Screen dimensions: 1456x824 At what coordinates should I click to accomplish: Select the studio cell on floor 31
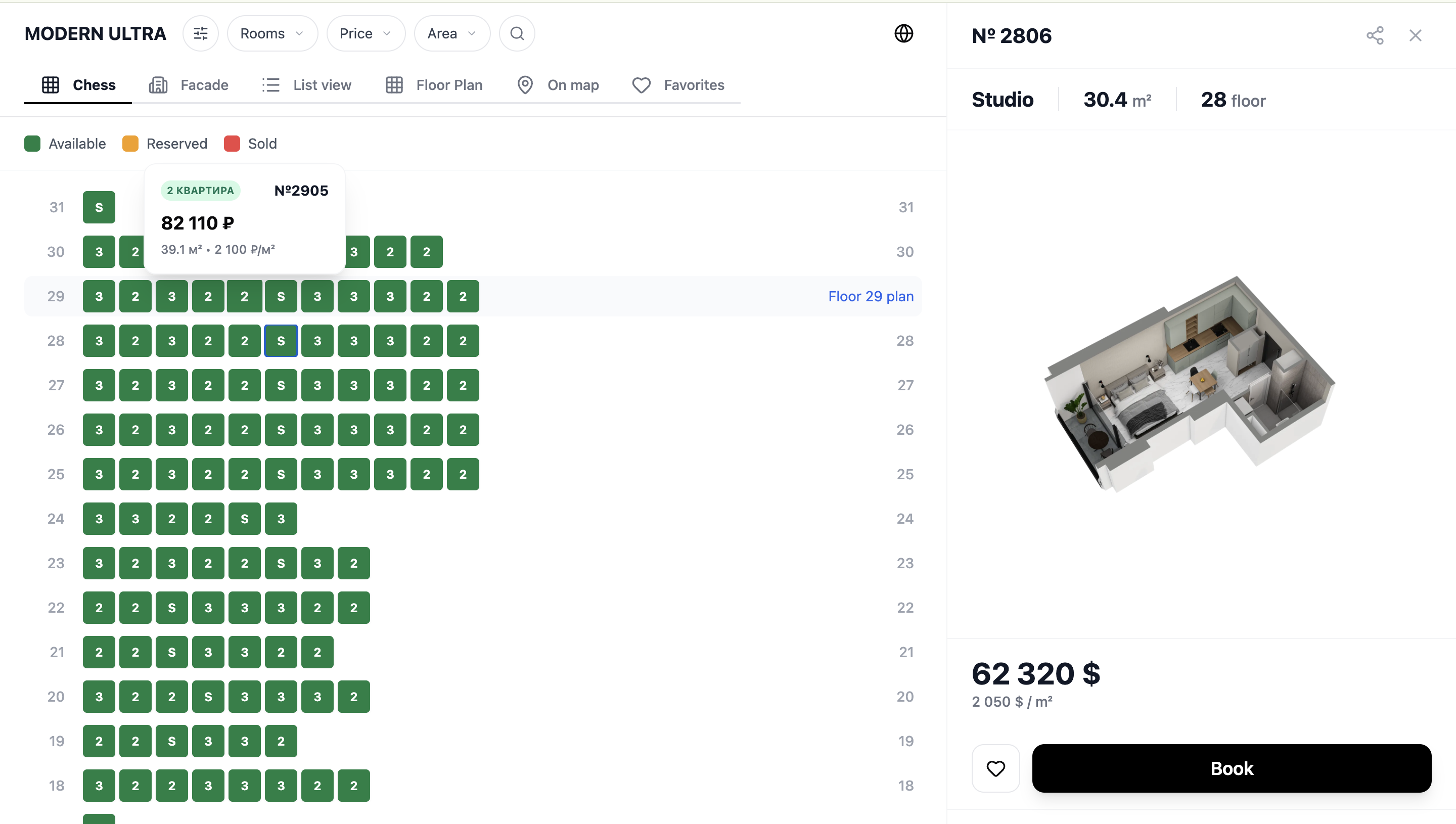99,207
